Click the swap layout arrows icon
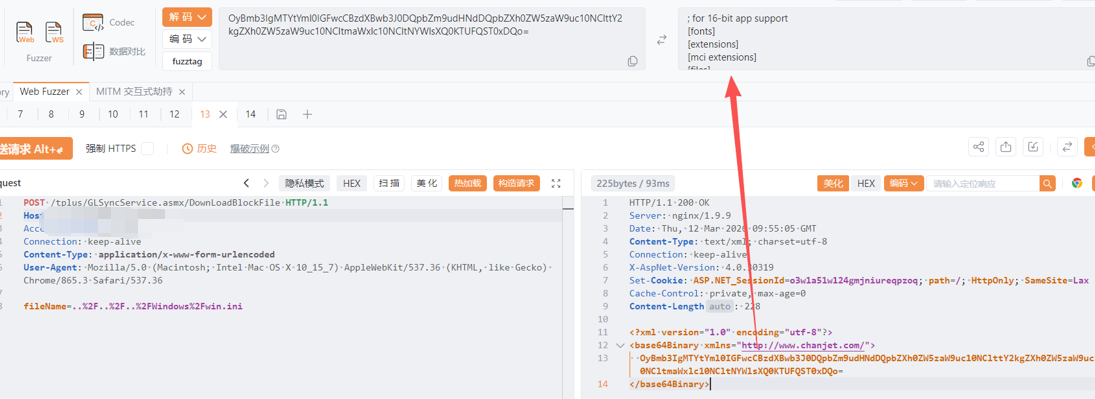 [1067, 147]
